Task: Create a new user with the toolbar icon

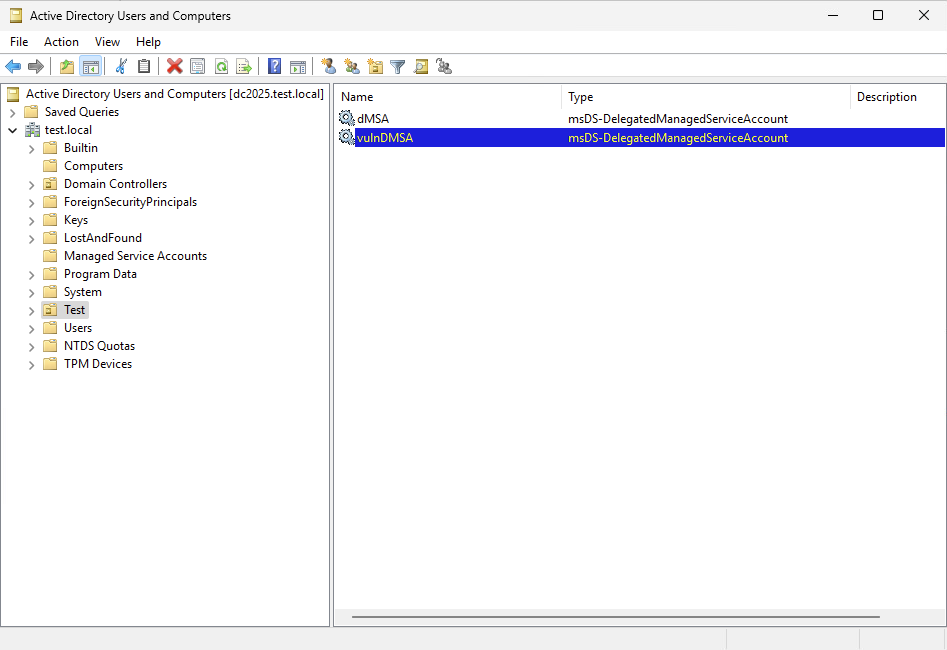Action: pyautogui.click(x=328, y=66)
